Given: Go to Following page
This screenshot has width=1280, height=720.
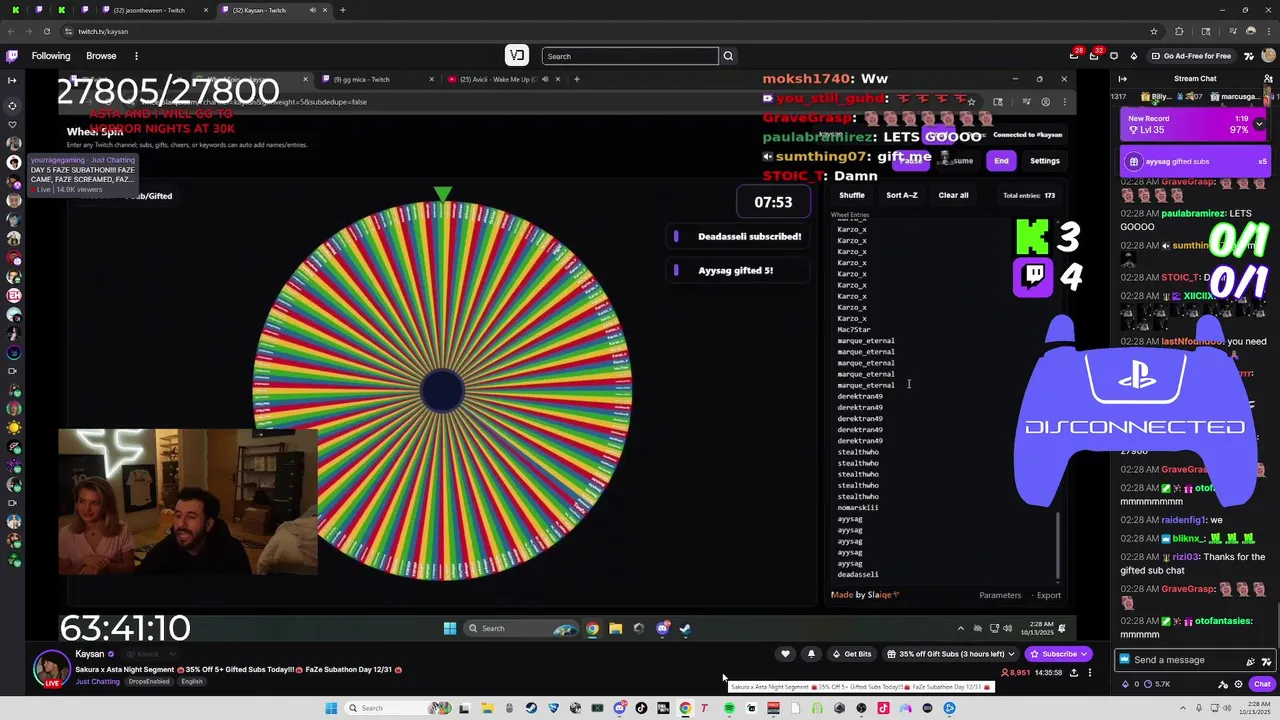Looking at the screenshot, I should point(51,56).
